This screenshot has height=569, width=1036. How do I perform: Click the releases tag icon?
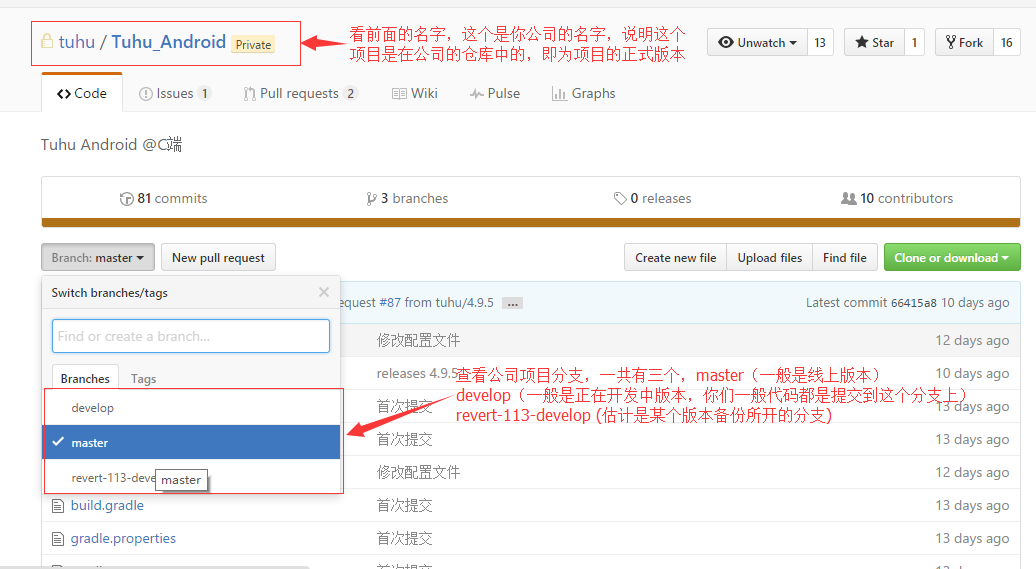tap(620, 198)
